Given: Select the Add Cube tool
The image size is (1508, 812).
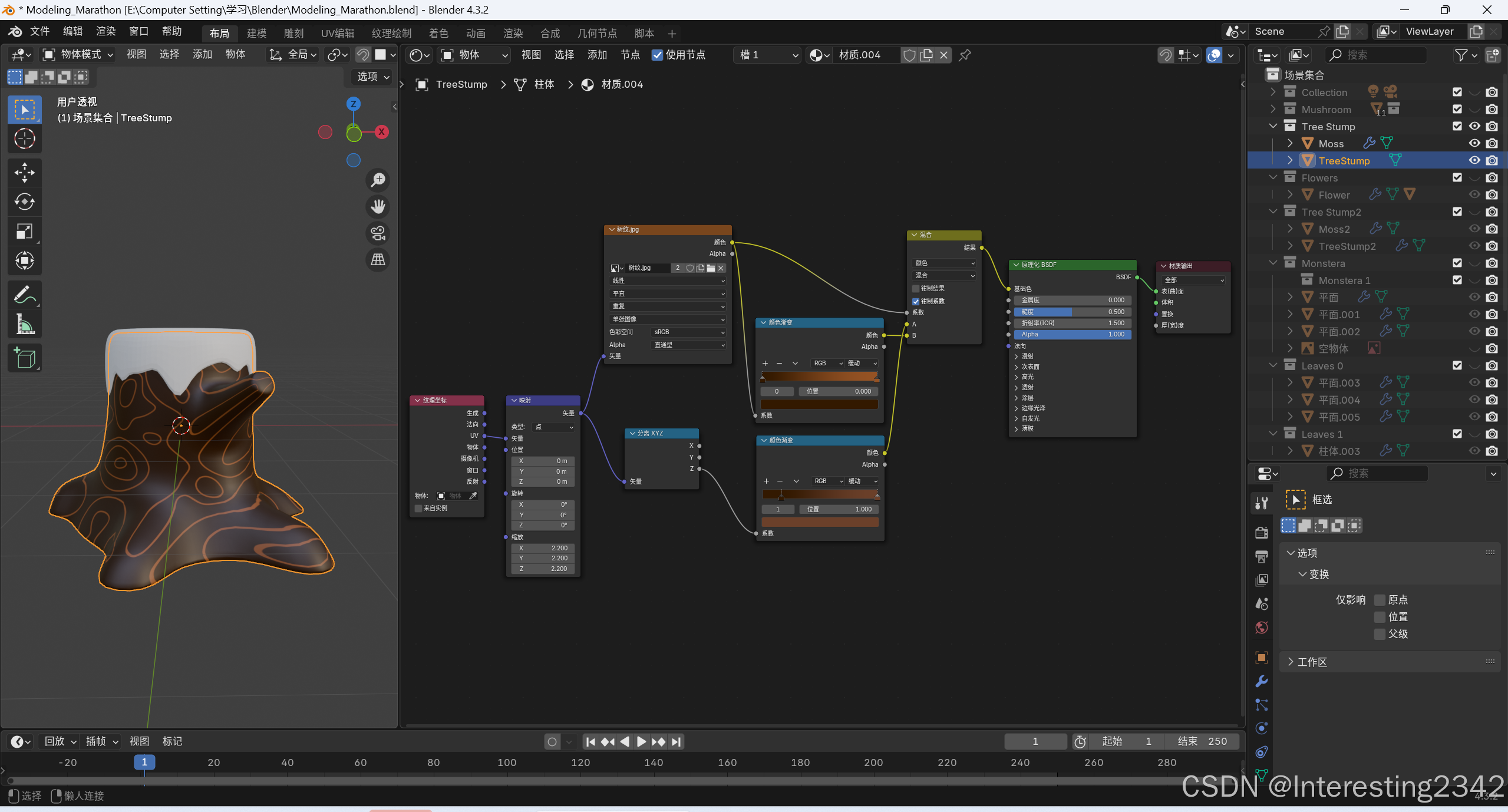Looking at the screenshot, I should [24, 358].
